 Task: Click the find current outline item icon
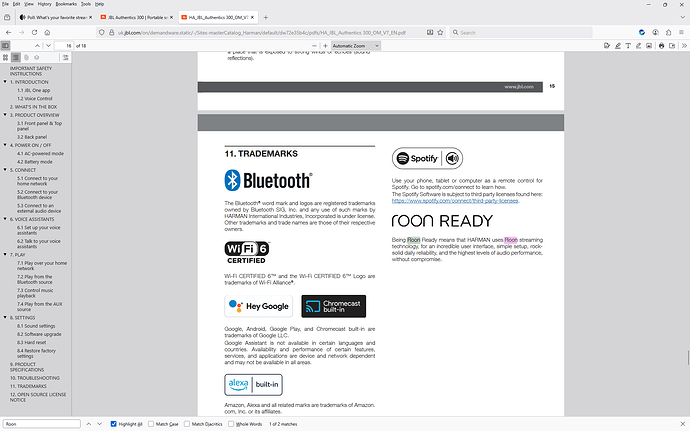[x=65, y=57]
